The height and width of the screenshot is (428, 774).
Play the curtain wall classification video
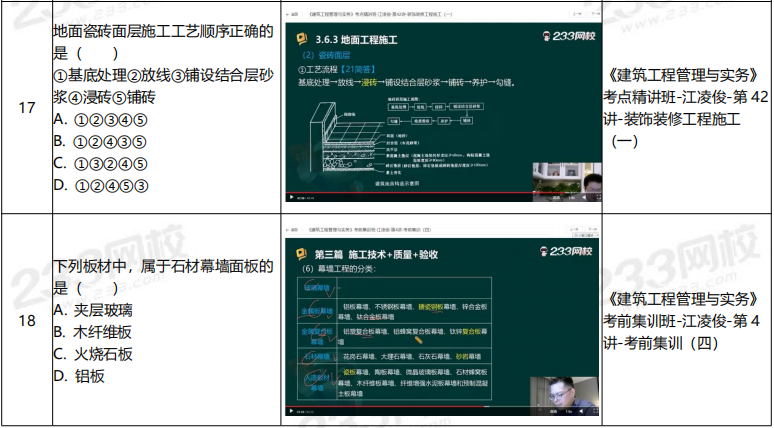(290, 410)
